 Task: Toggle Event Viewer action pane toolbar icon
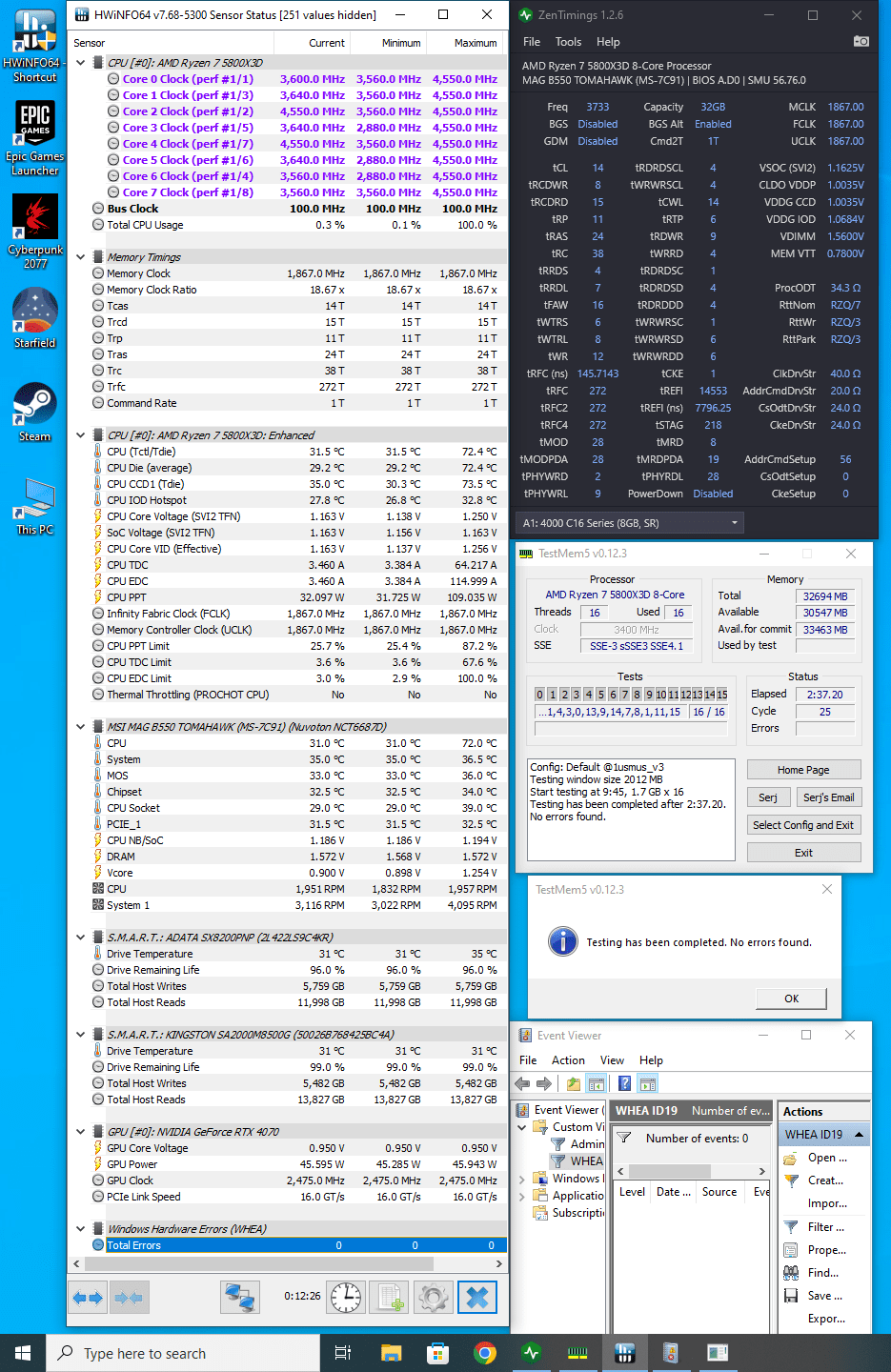click(648, 1083)
